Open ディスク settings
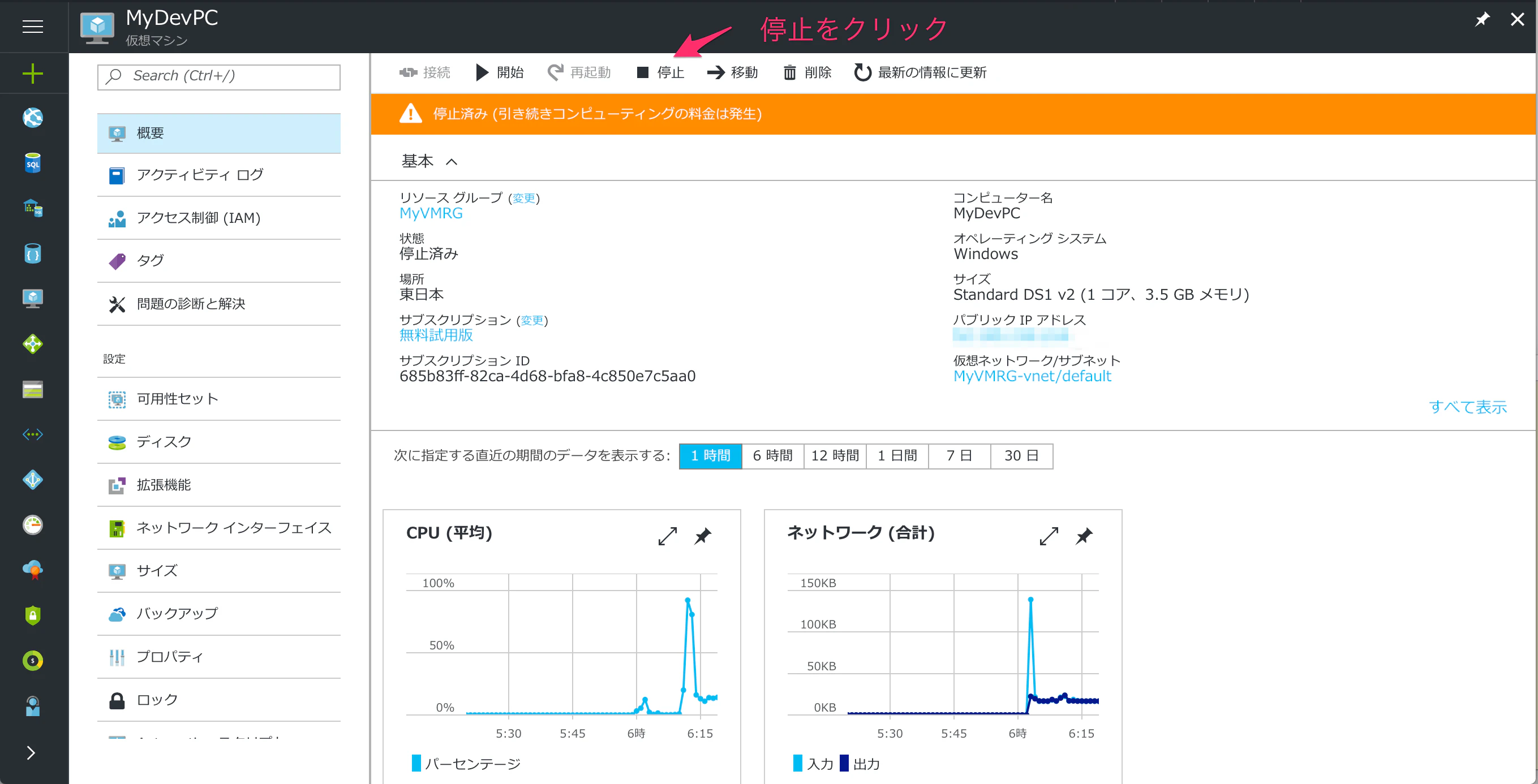Viewport: 1538px width, 784px height. pyautogui.click(x=219, y=442)
